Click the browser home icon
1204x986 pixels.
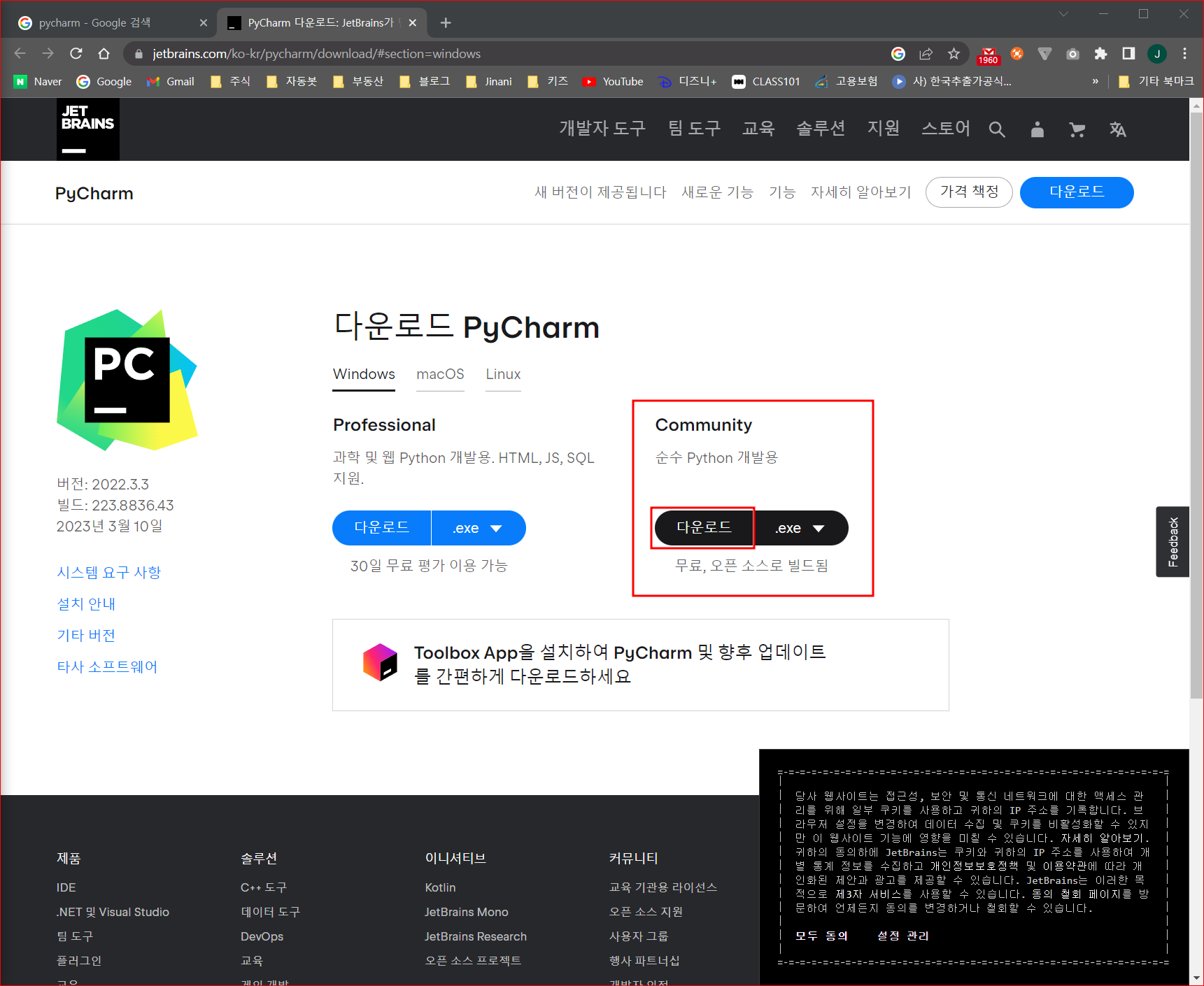(x=104, y=54)
